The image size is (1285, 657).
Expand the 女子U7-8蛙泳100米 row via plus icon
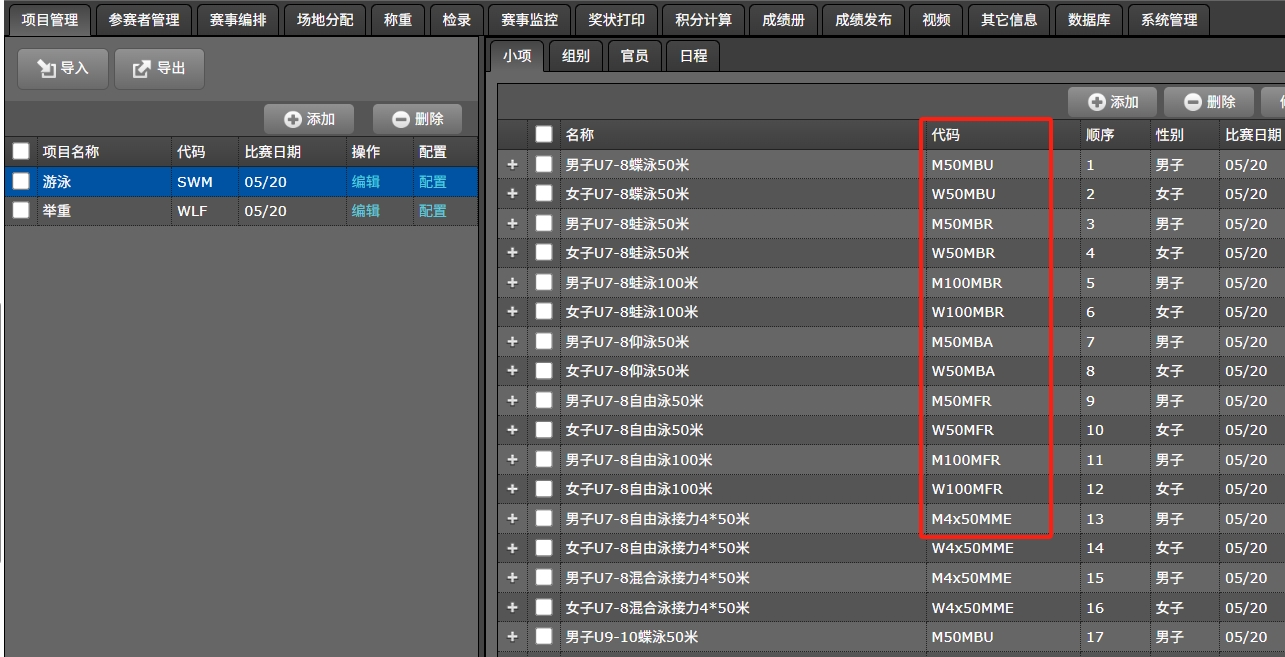click(x=514, y=312)
